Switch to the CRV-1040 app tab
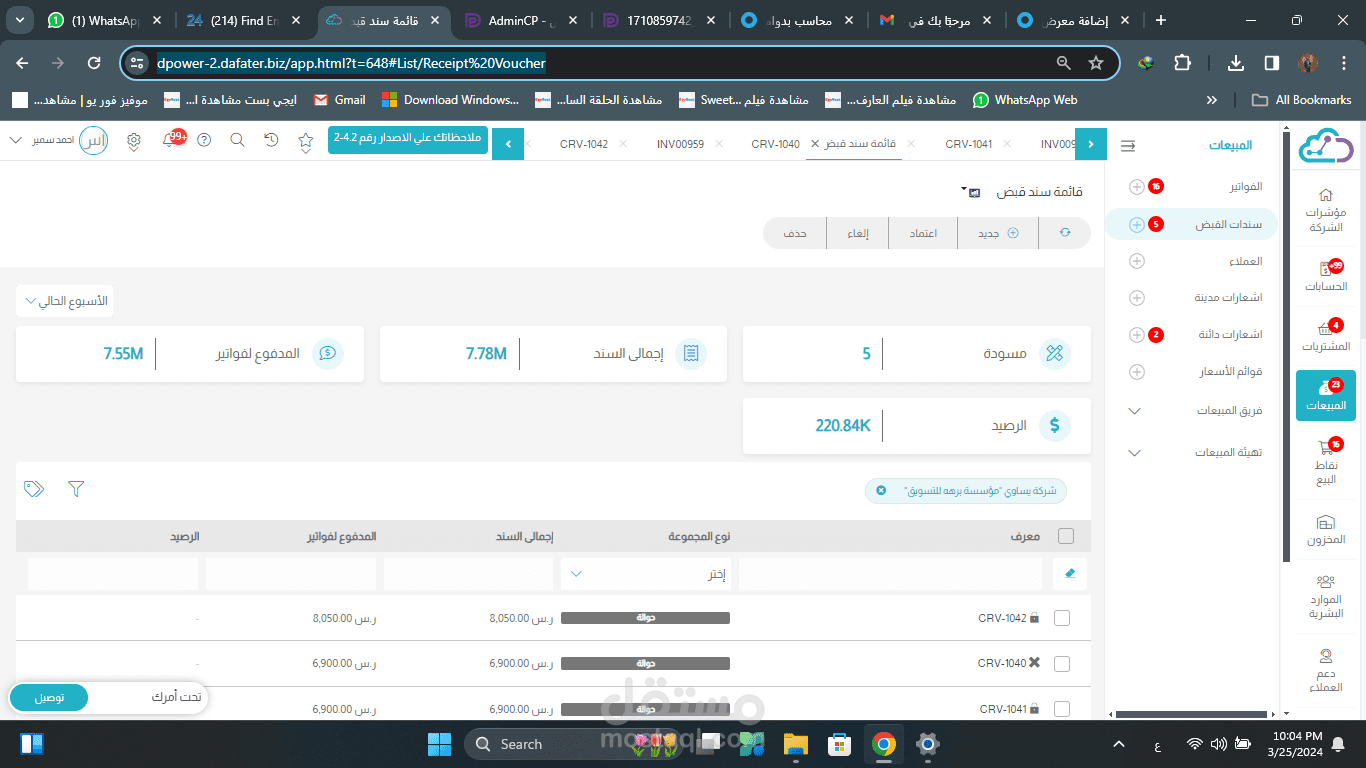 tap(776, 144)
